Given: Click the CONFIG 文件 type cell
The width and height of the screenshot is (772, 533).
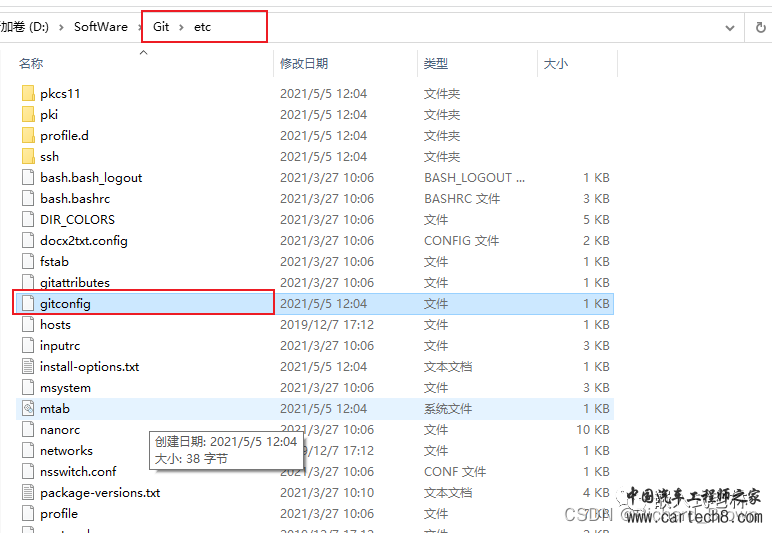Looking at the screenshot, I should tap(461, 241).
